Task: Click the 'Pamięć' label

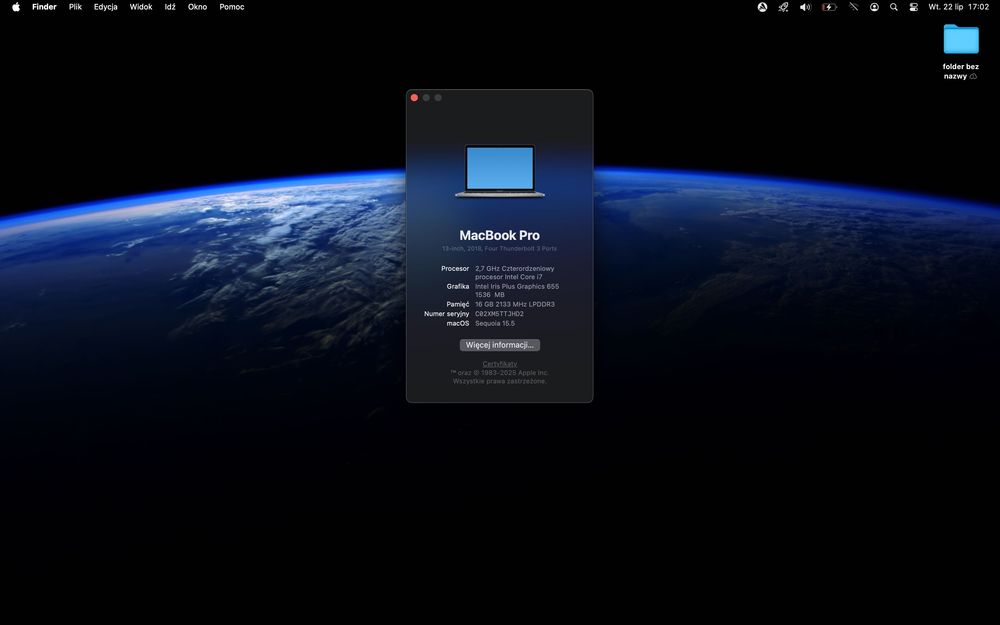Action: pyautogui.click(x=457, y=304)
